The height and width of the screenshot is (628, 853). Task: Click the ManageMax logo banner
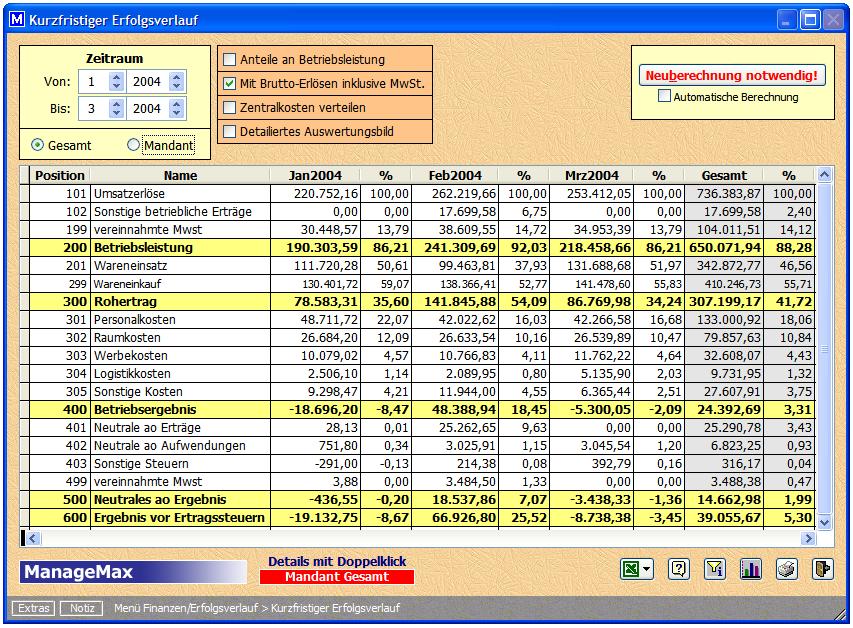pos(132,572)
